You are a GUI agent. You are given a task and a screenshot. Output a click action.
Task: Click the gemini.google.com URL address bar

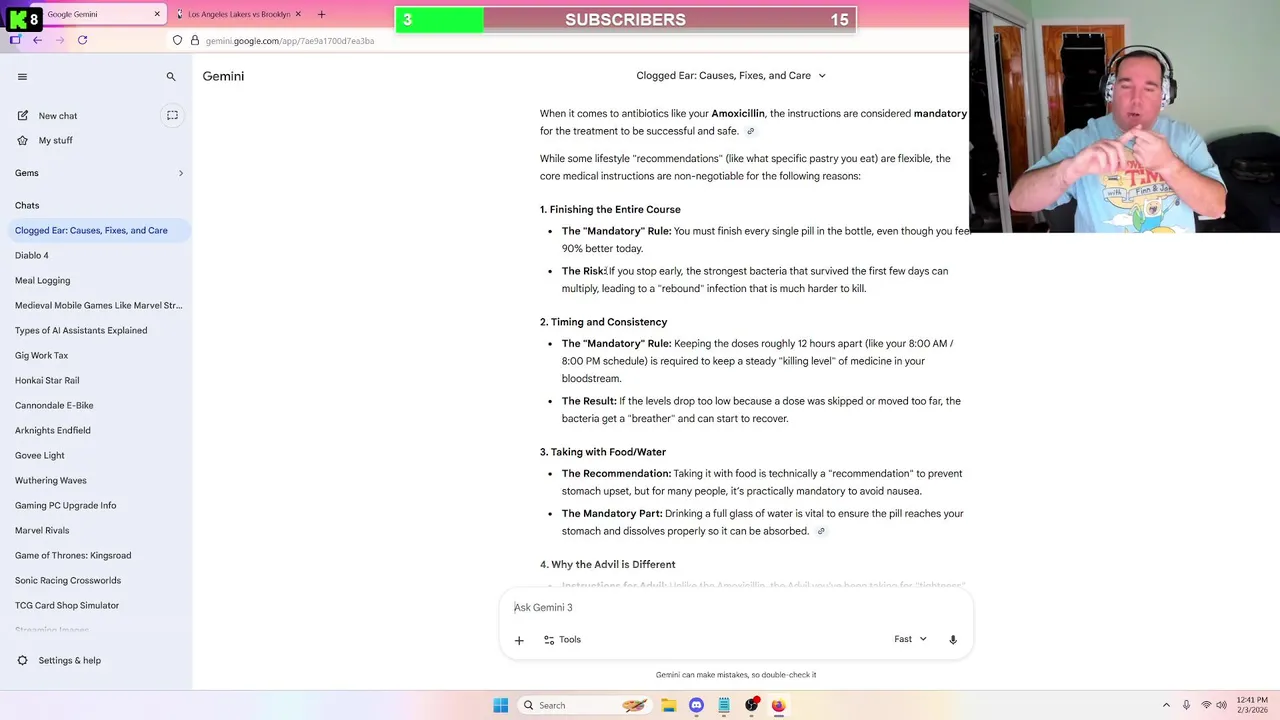[x=290, y=41]
